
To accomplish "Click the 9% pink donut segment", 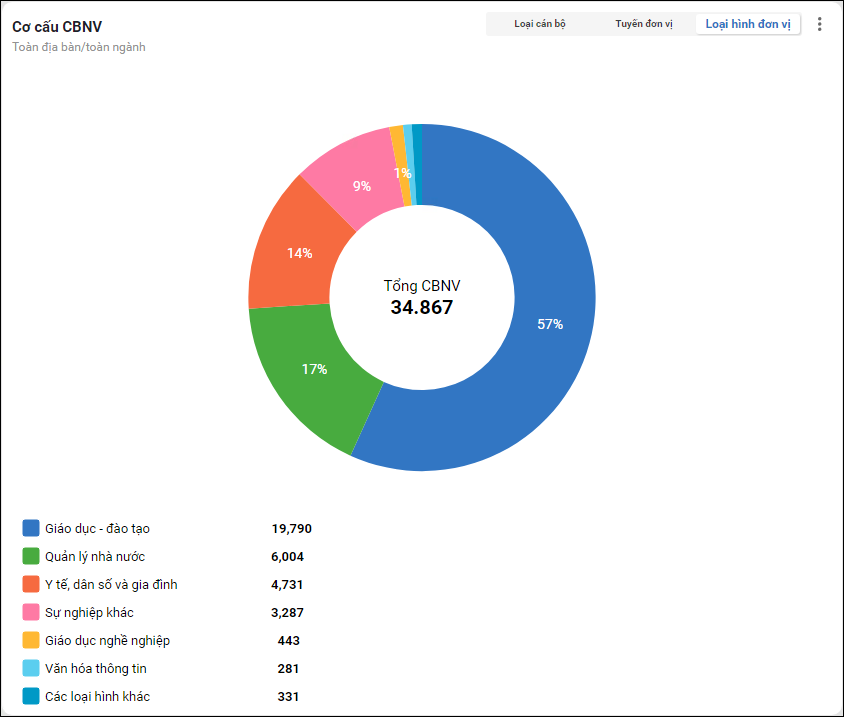I will pos(361,185).
